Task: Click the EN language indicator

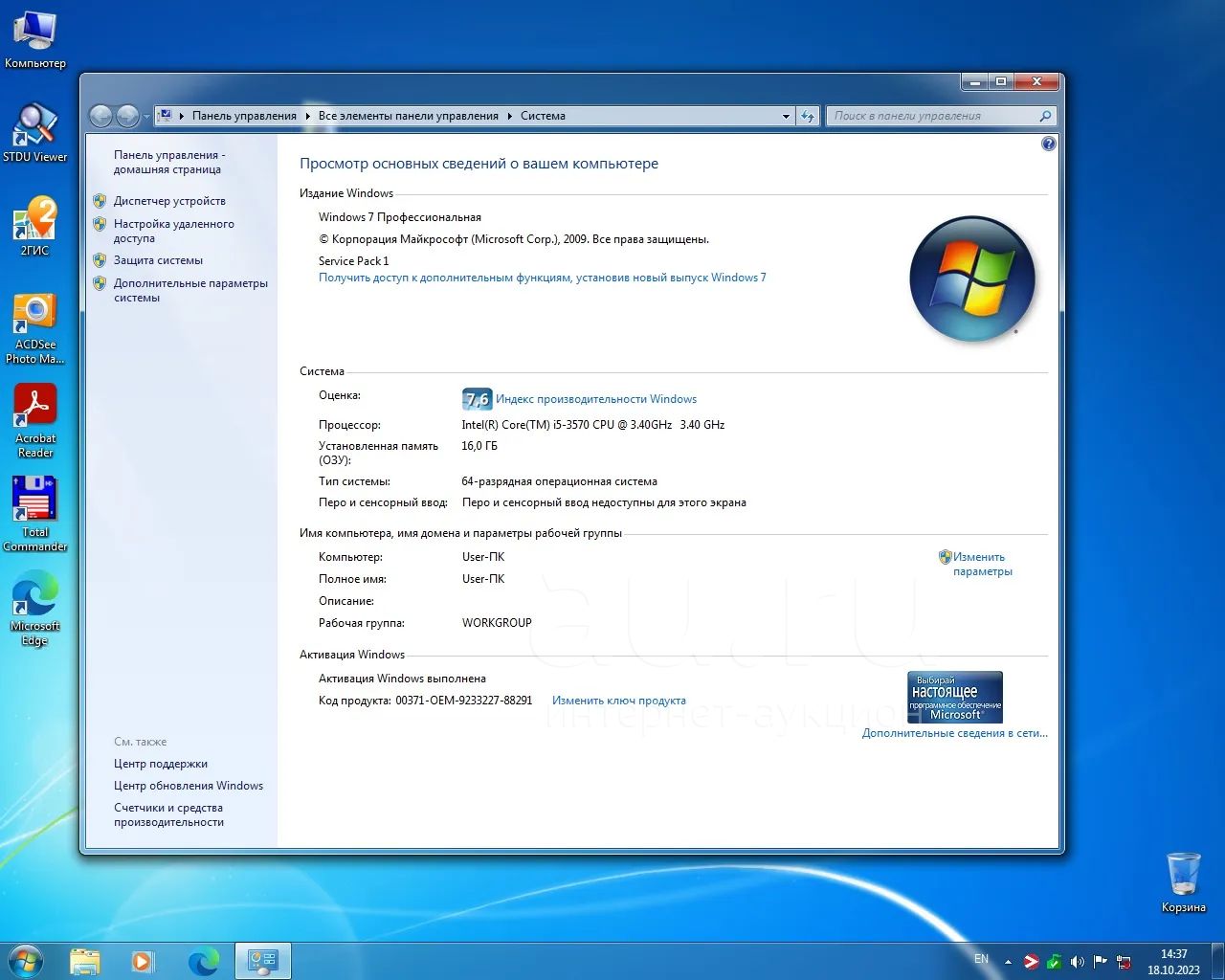Action: [981, 959]
